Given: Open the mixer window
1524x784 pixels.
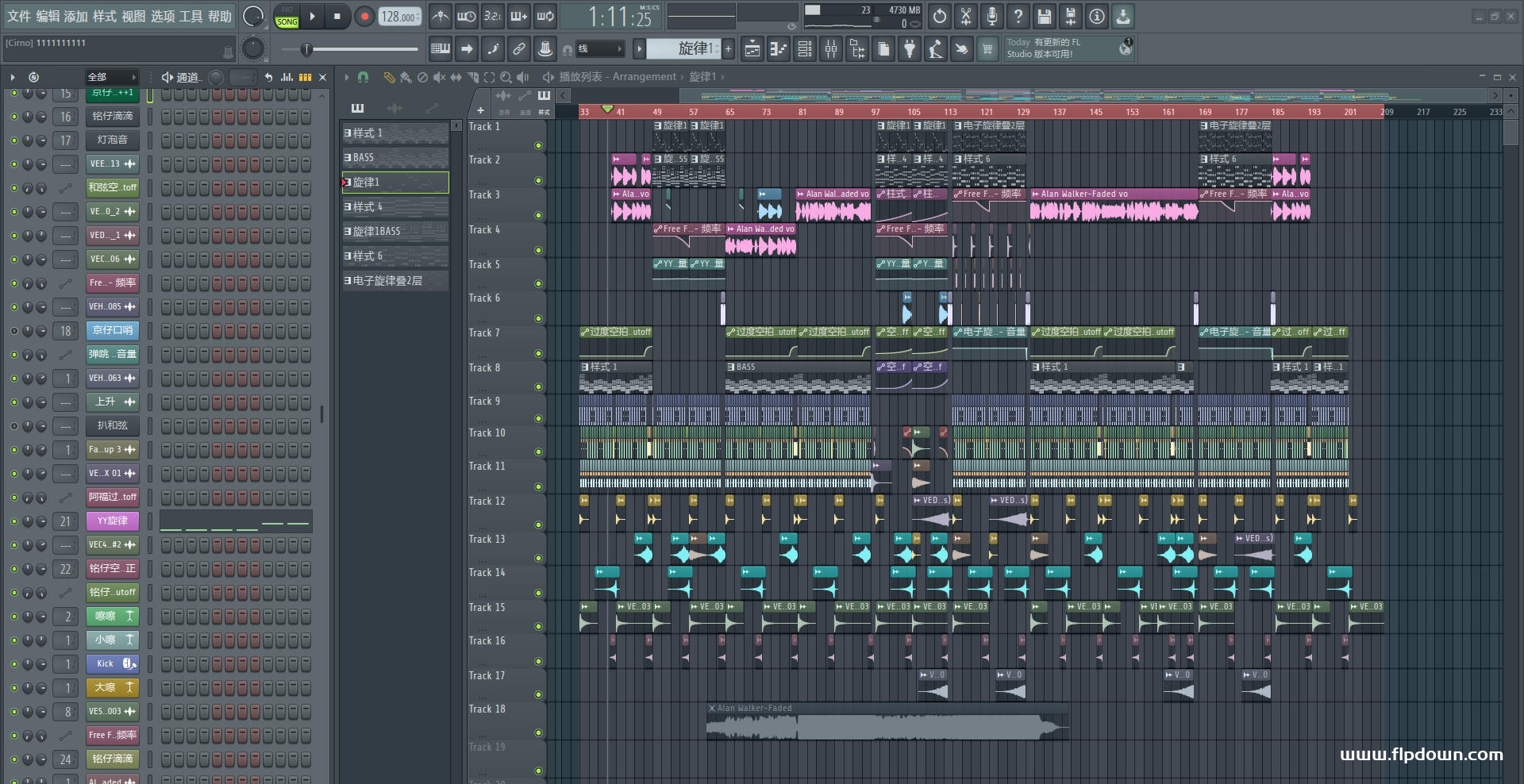Looking at the screenshot, I should click(x=831, y=49).
